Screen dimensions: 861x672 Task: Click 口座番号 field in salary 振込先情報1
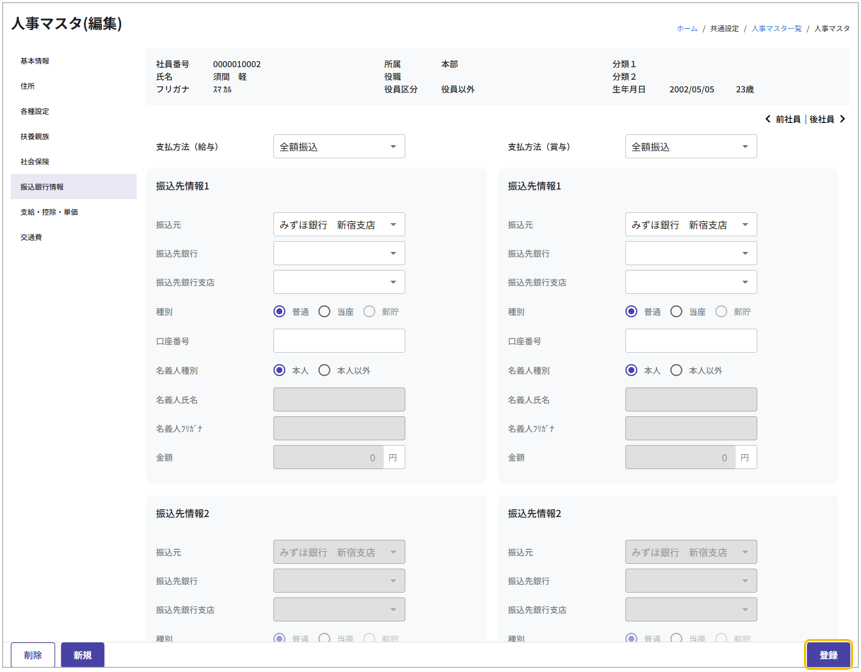pos(339,341)
